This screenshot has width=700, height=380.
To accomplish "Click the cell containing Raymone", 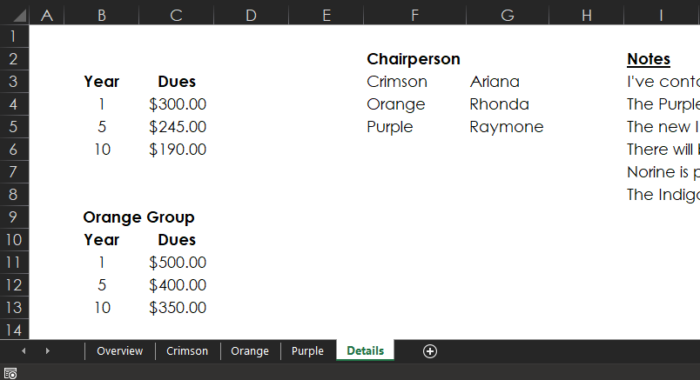I will click(x=508, y=127).
